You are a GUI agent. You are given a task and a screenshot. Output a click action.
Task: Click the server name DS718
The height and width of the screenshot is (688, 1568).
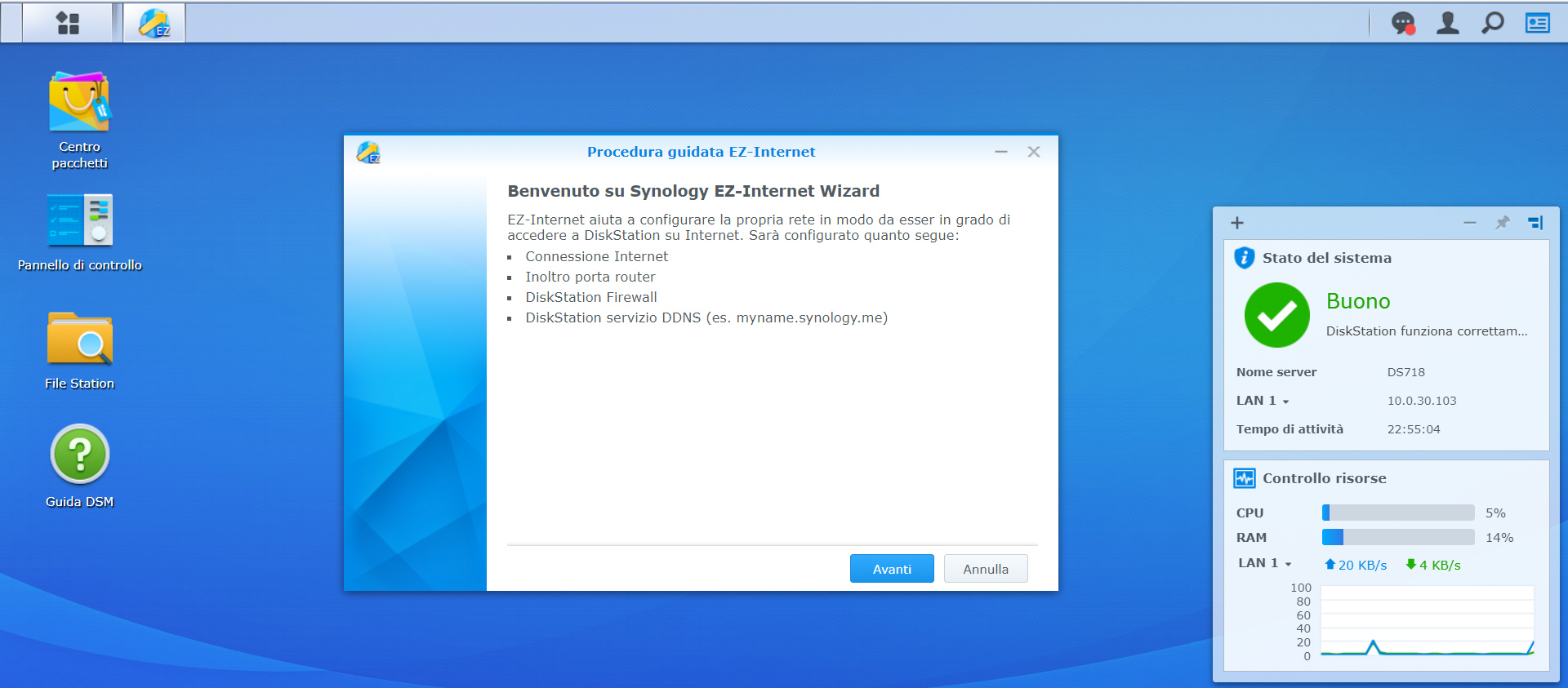click(1406, 372)
